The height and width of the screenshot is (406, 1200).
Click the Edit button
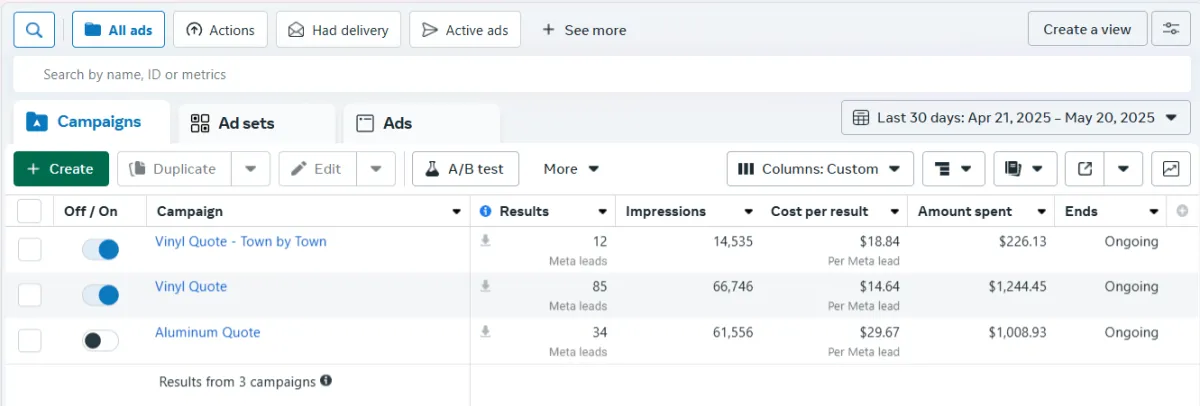coord(317,169)
